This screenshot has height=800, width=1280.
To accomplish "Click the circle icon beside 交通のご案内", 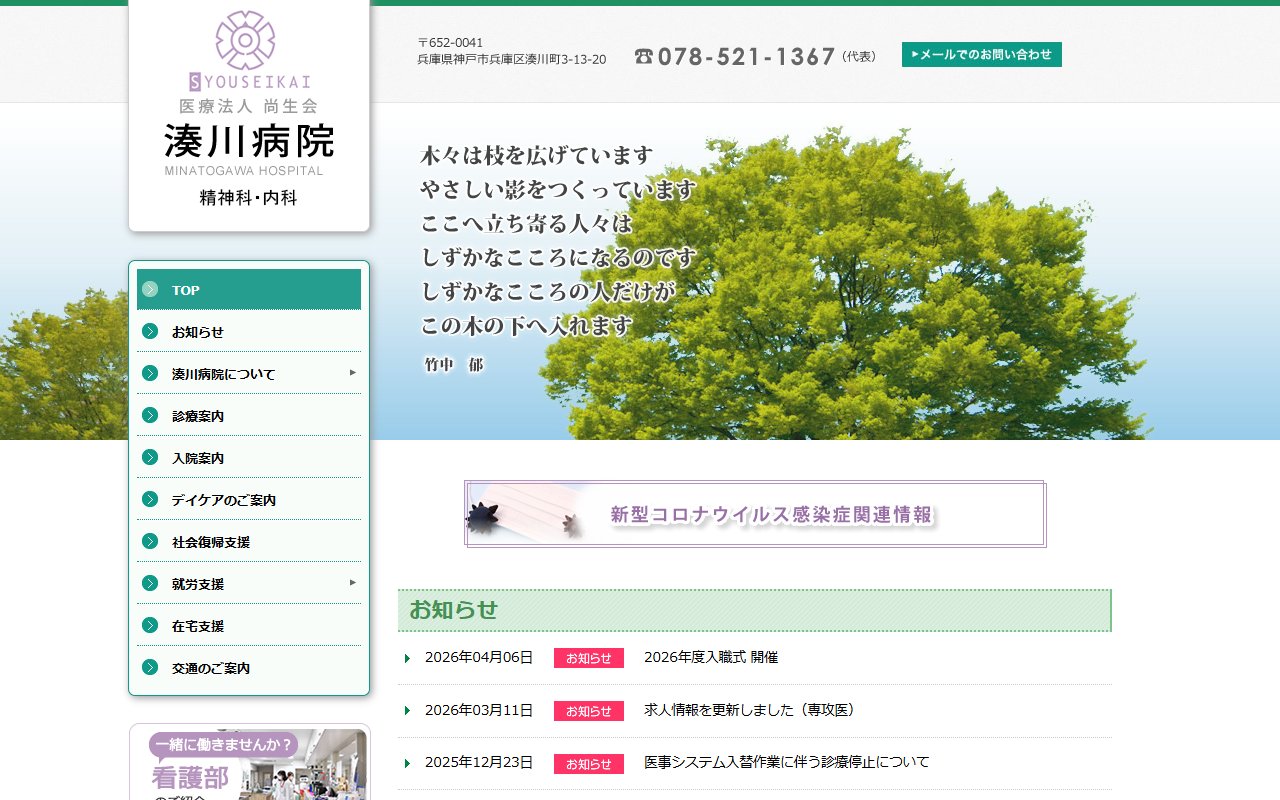I will coord(150,667).
